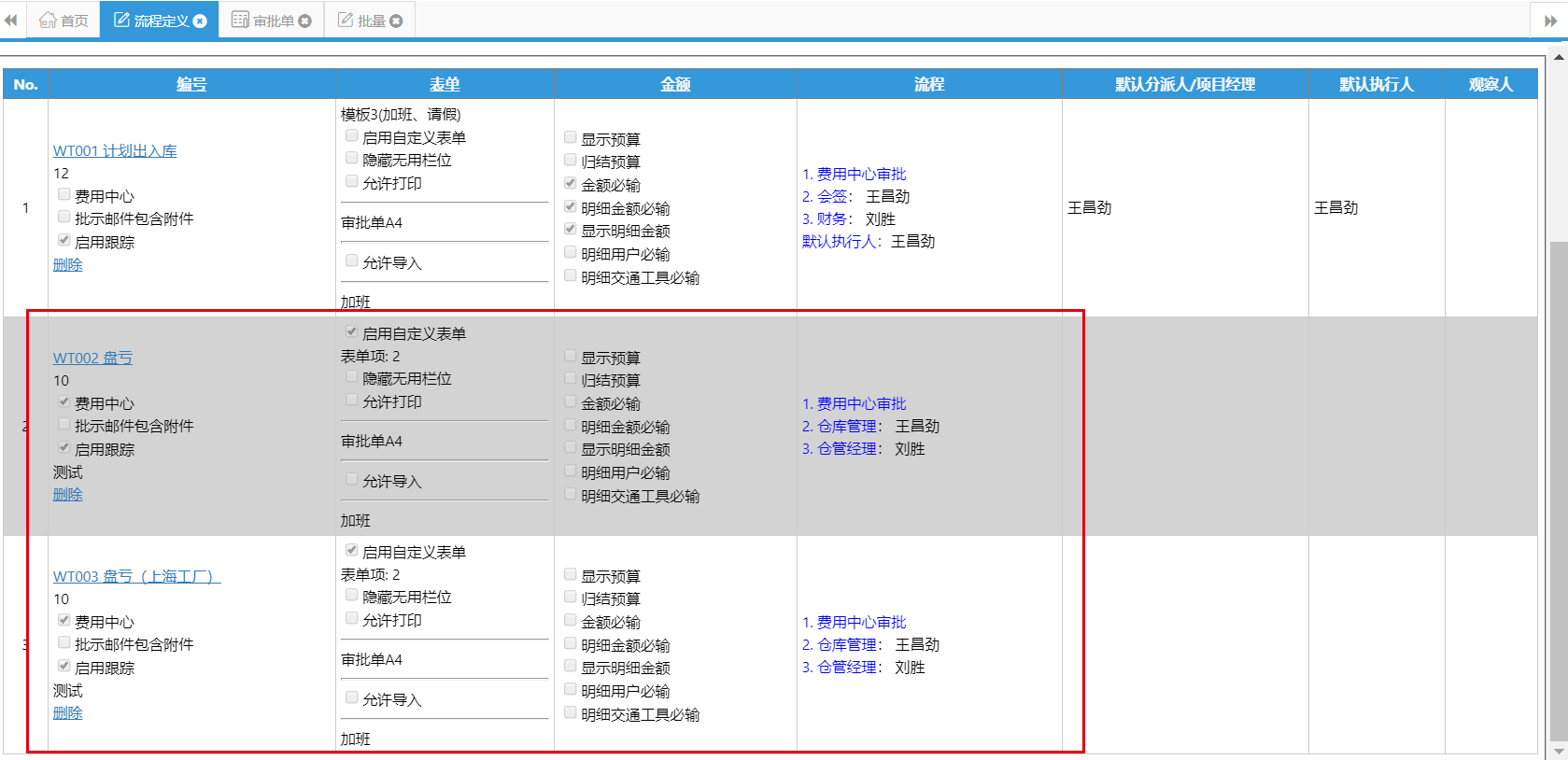1568x760 pixels.
Task: Click the scrollbar down arrow
Action: (1558, 752)
